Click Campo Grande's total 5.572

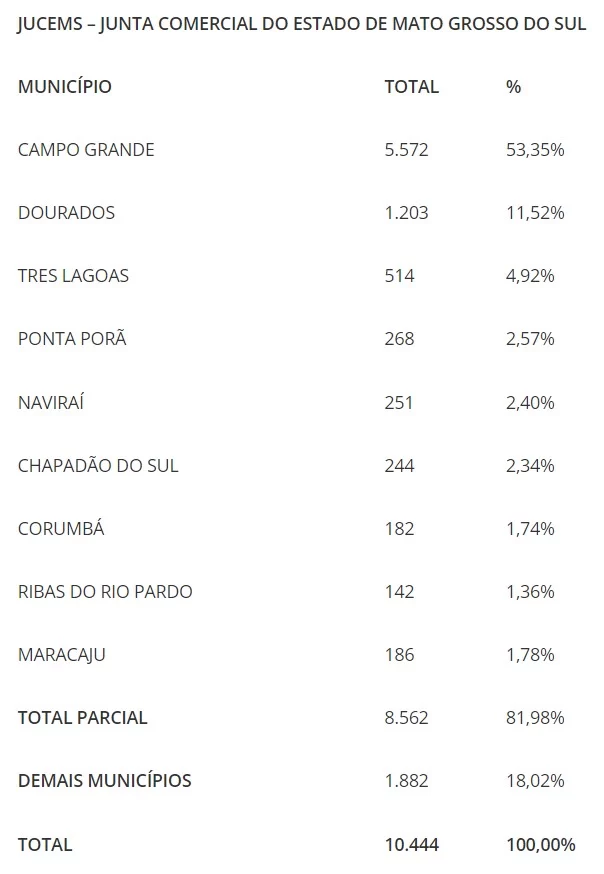click(x=406, y=150)
